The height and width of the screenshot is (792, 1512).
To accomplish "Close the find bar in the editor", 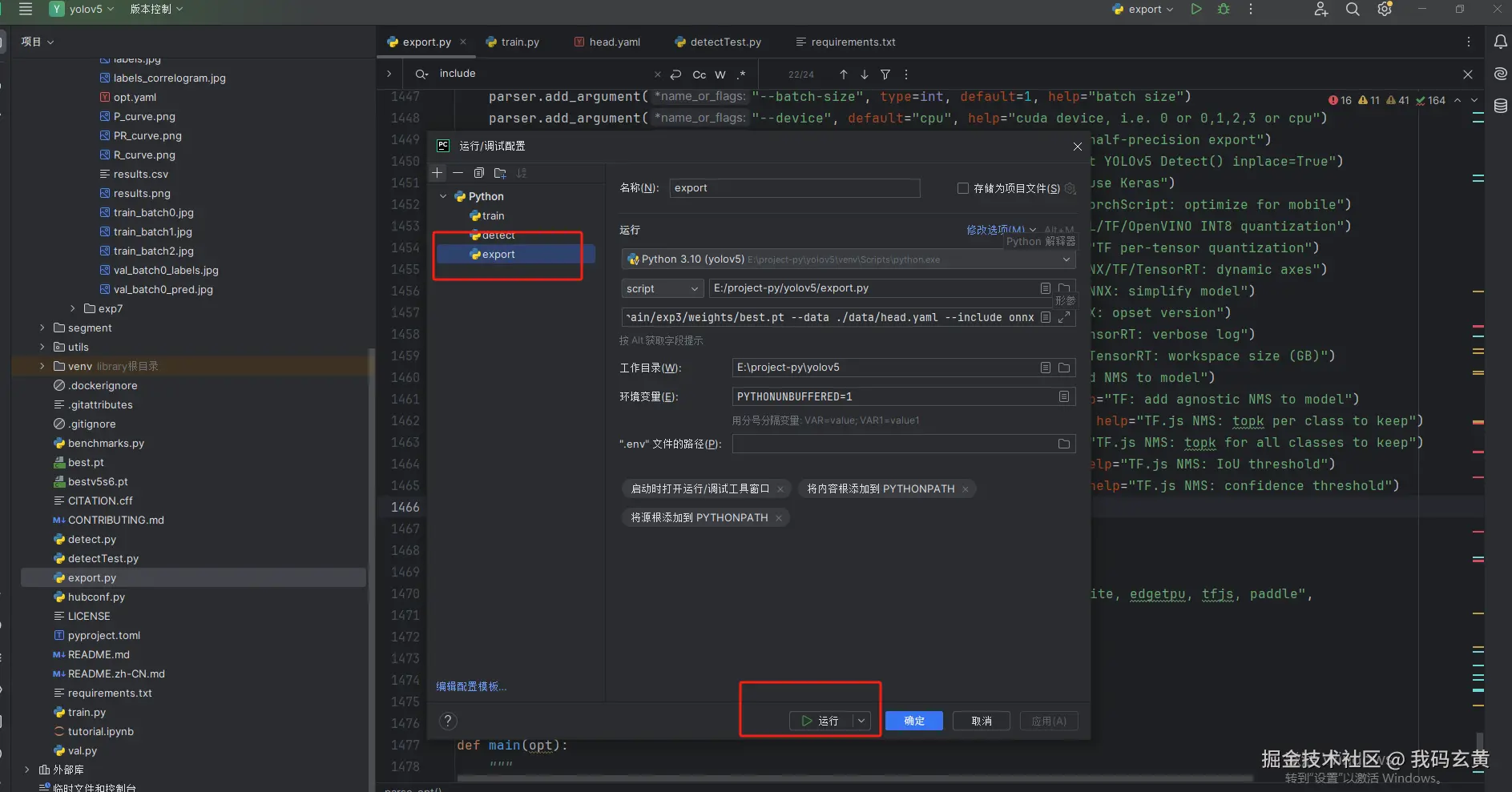I will tap(1468, 74).
